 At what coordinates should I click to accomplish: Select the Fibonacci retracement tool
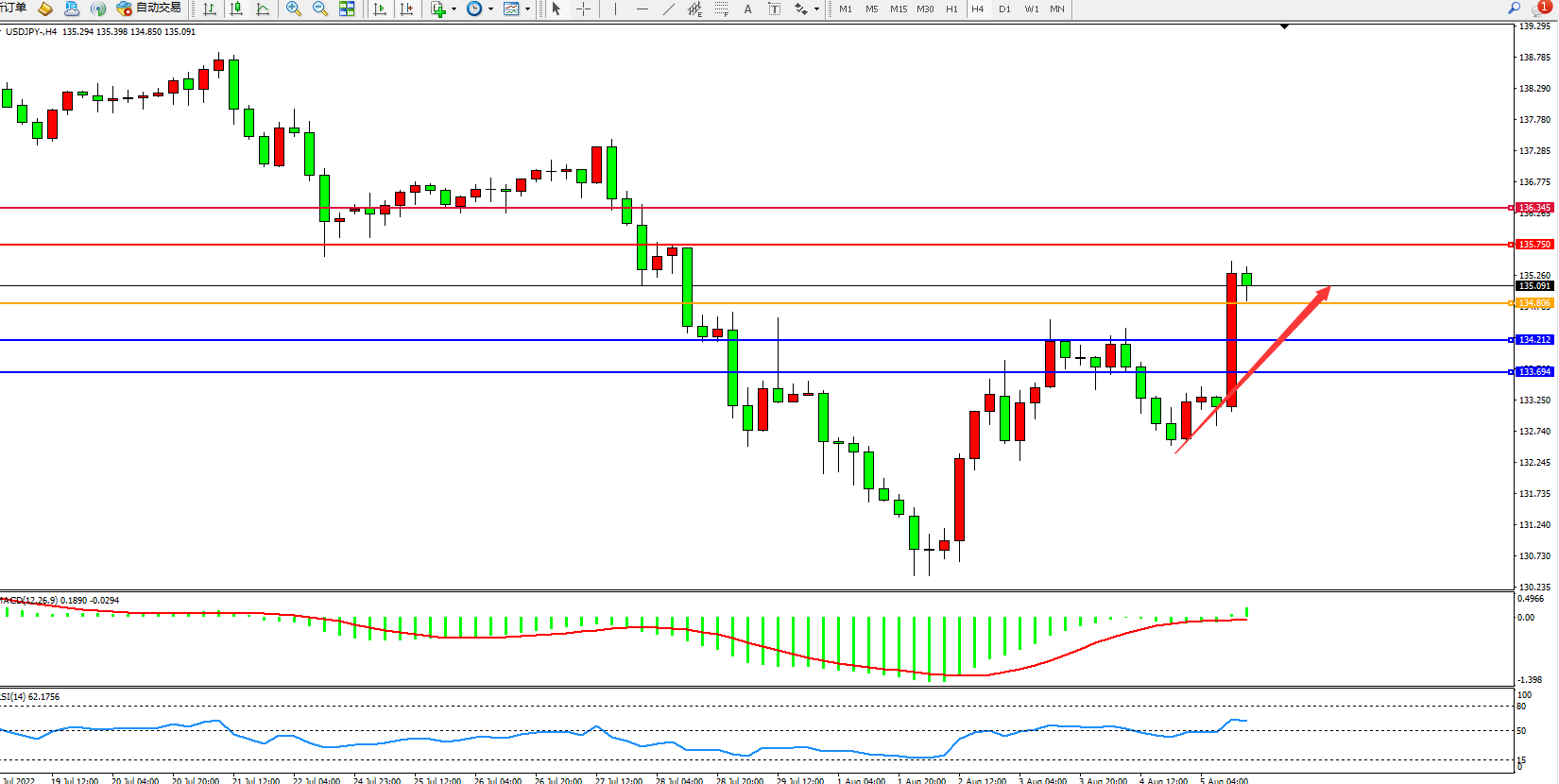click(721, 9)
